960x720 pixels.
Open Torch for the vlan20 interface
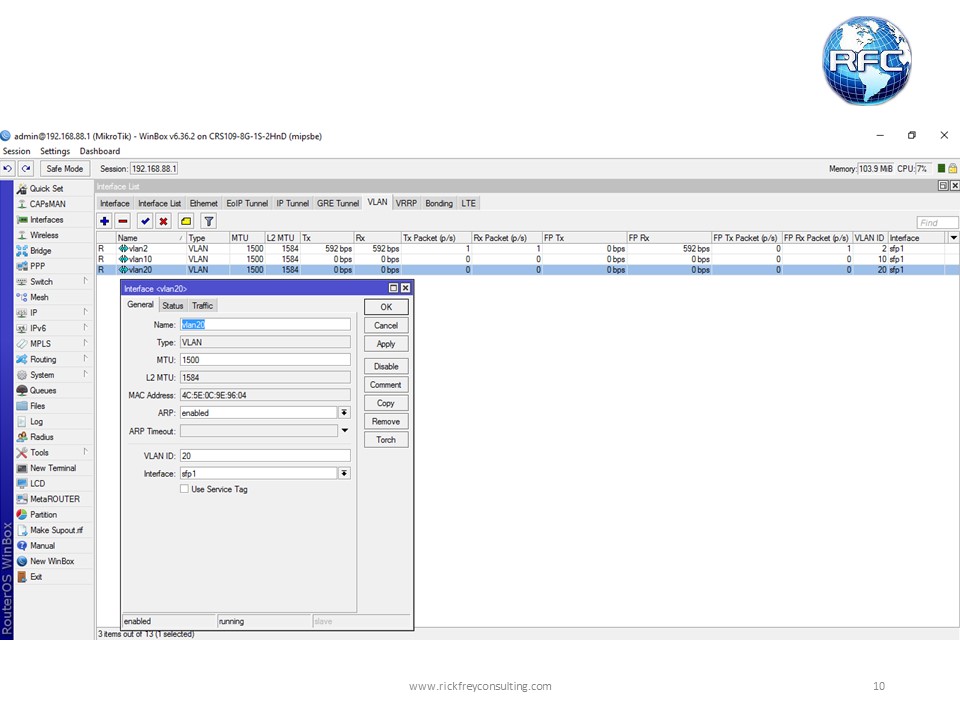tap(385, 439)
